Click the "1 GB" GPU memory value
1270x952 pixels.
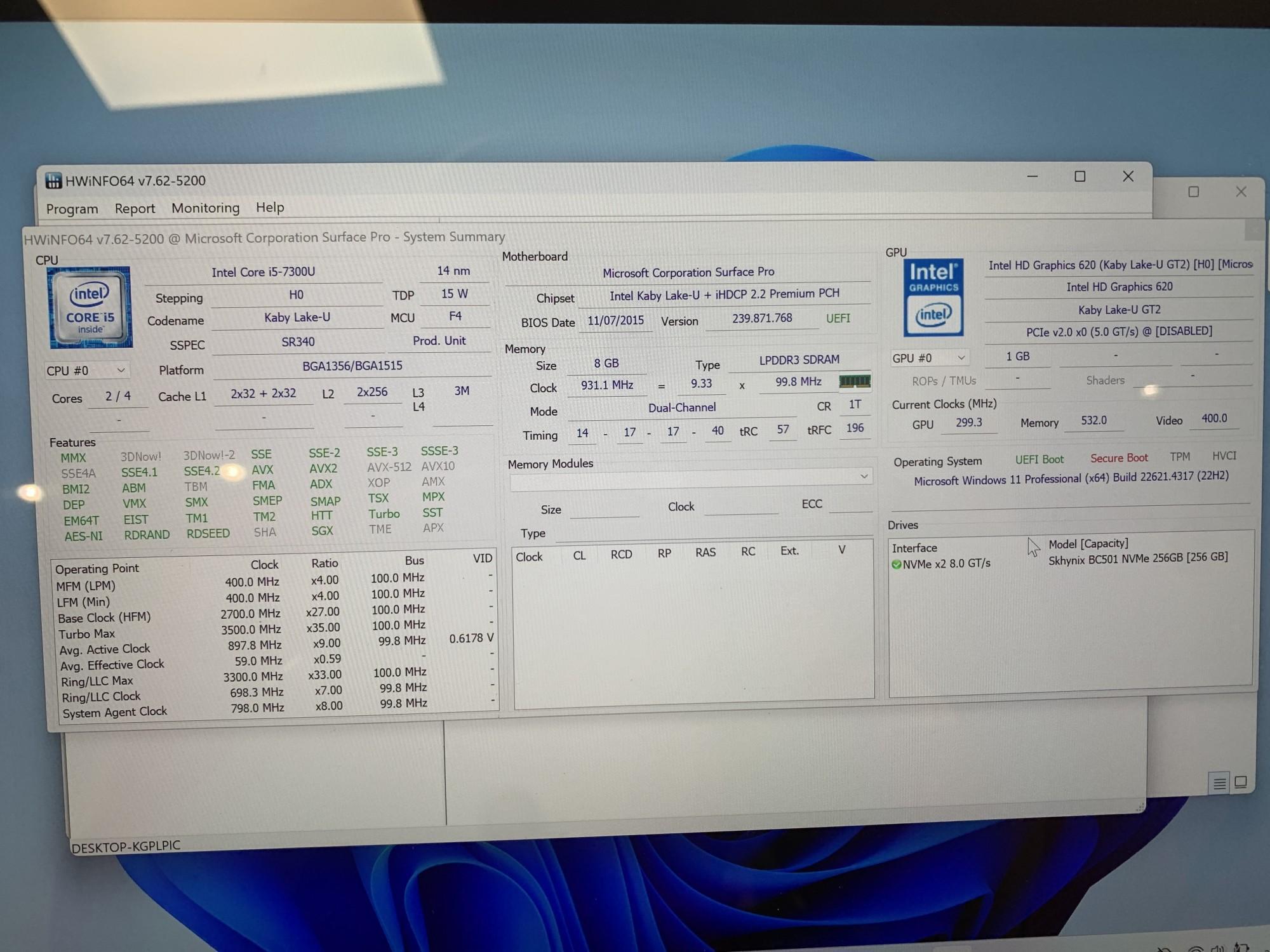click(x=1018, y=357)
